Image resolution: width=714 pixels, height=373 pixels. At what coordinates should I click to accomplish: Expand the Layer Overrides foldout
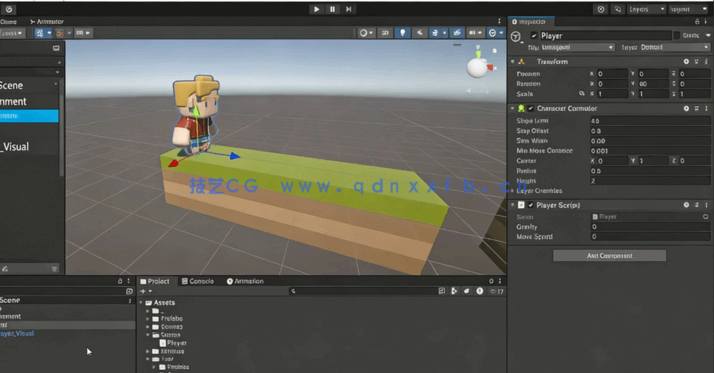pyautogui.click(x=512, y=191)
